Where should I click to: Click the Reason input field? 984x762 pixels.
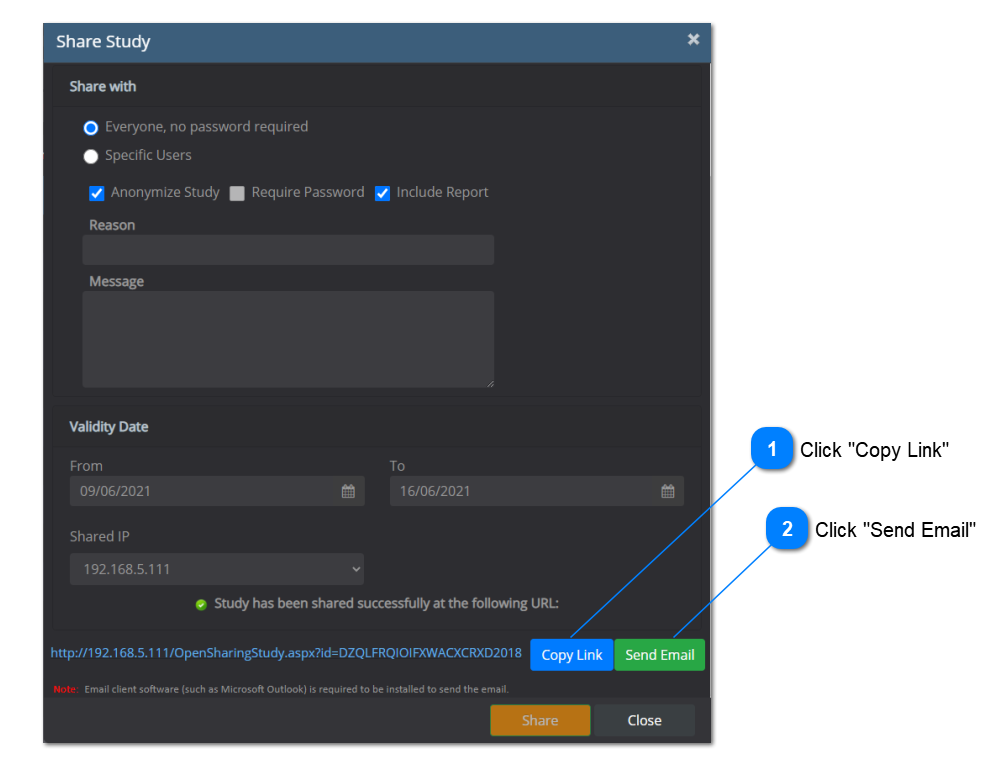(288, 250)
